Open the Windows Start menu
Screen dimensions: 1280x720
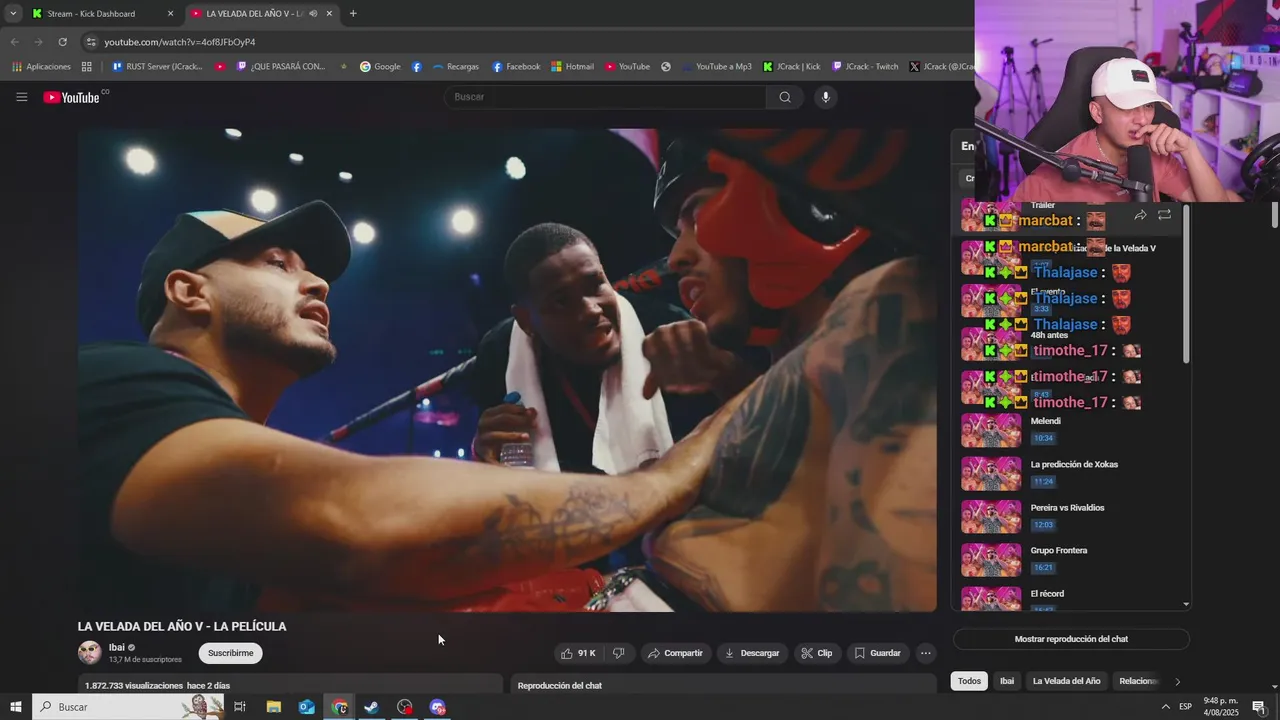click(15, 707)
